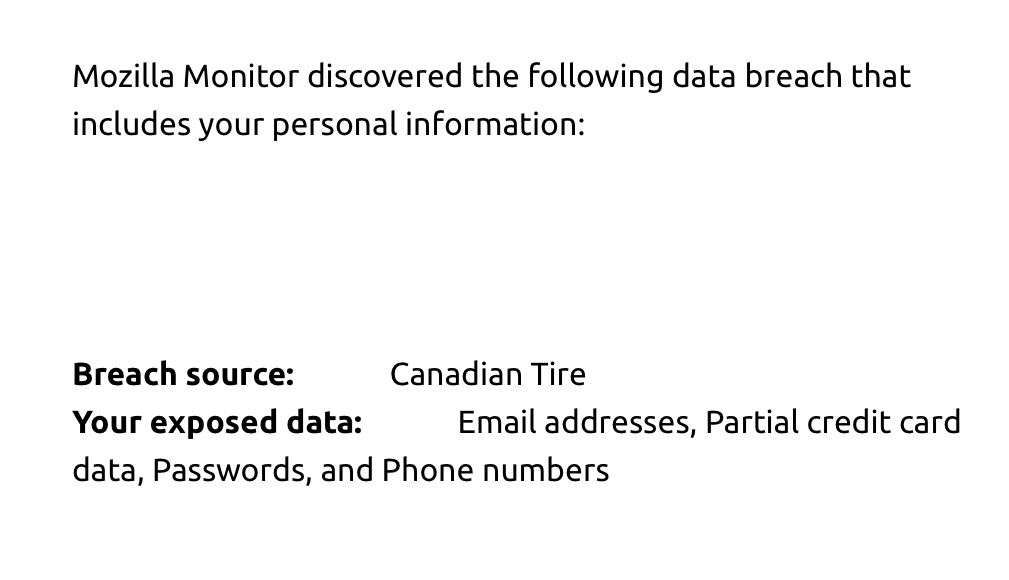Click the word "information:" ending the intro sentence
This screenshot has width=1009, height=580.
tap(494, 125)
